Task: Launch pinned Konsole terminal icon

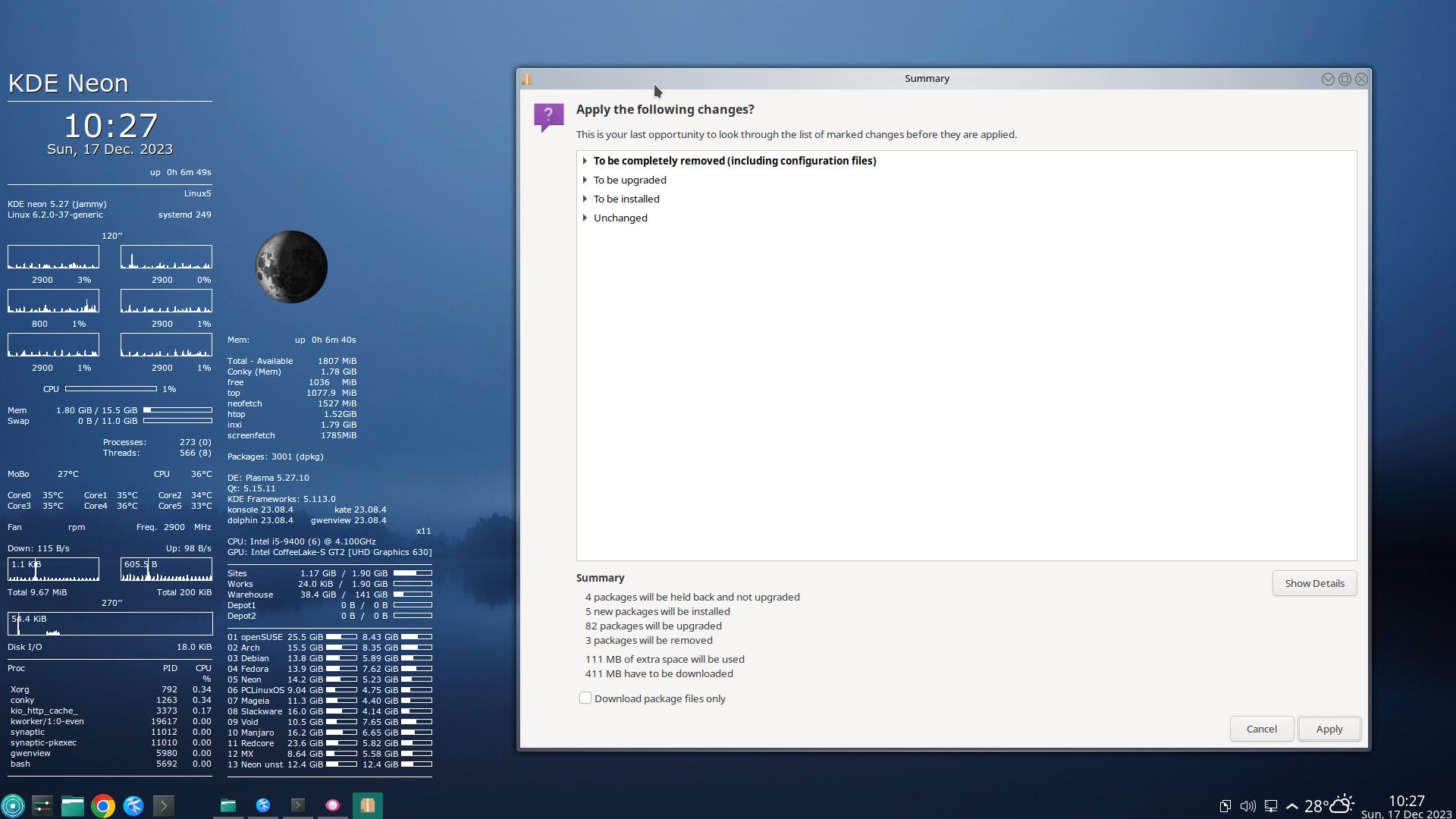Action: 164,805
